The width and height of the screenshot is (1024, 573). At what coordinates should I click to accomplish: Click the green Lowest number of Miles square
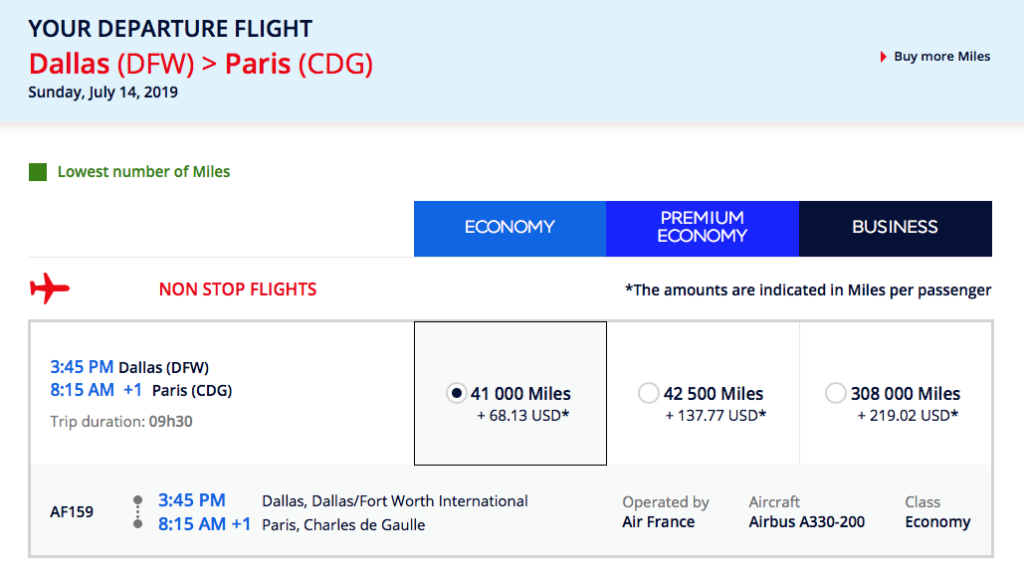pos(38,172)
